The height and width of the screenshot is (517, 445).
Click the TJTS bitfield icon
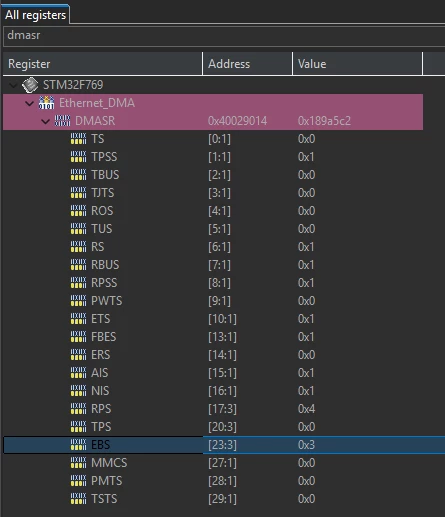tap(78, 193)
